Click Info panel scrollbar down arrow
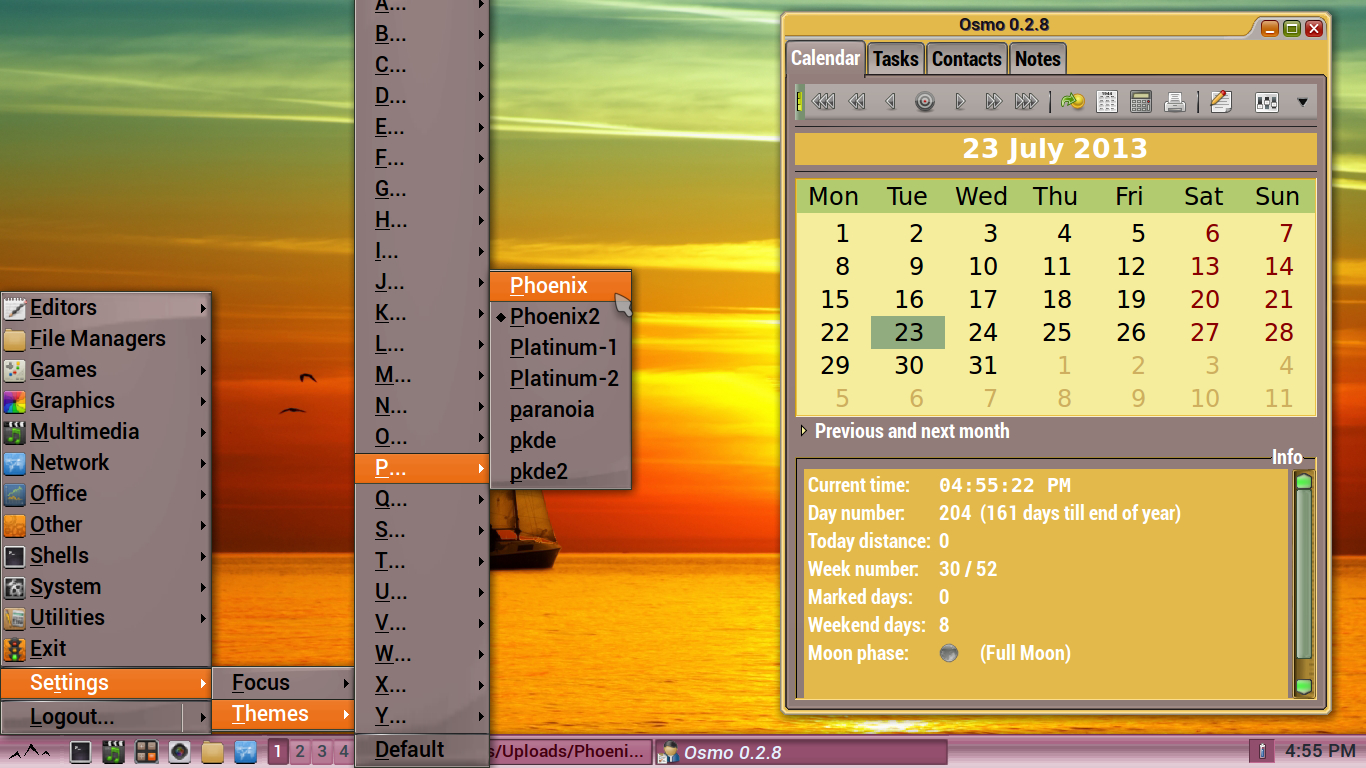Image resolution: width=1366 pixels, height=768 pixels. tap(1303, 686)
